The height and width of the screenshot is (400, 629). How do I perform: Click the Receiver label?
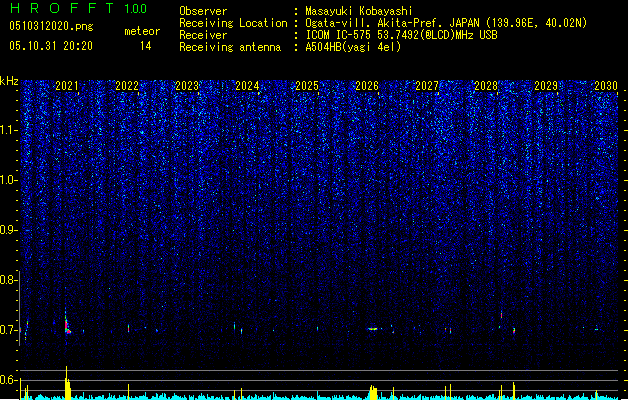(203, 35)
